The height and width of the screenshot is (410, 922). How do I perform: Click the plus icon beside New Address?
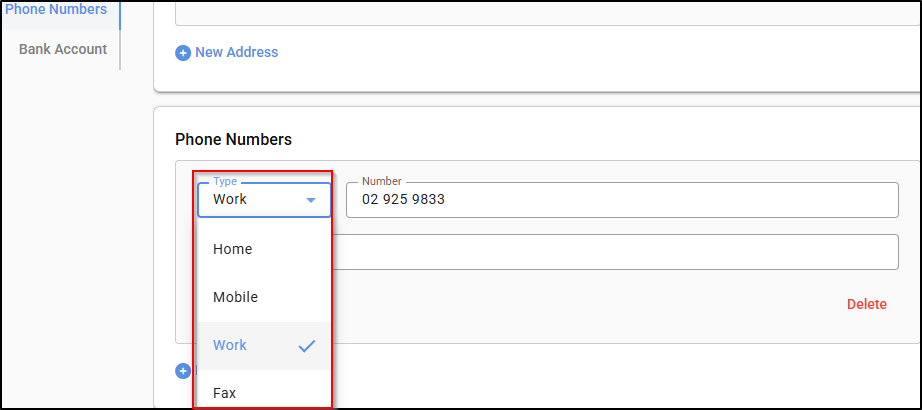click(x=183, y=53)
